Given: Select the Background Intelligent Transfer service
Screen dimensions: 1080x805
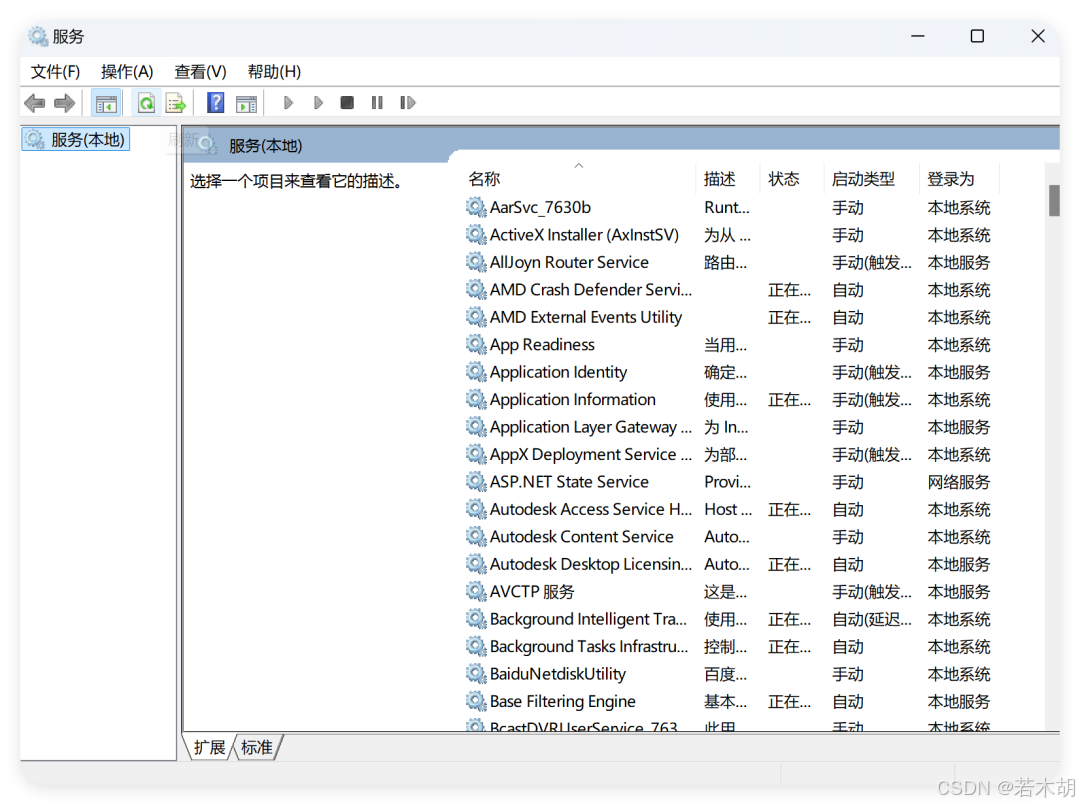Looking at the screenshot, I should tap(588, 619).
